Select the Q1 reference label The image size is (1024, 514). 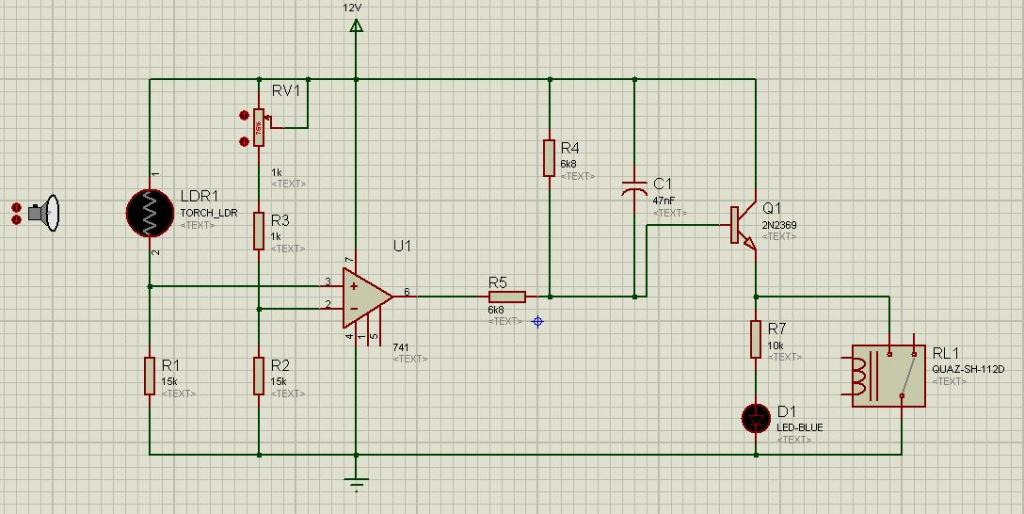[x=772, y=208]
